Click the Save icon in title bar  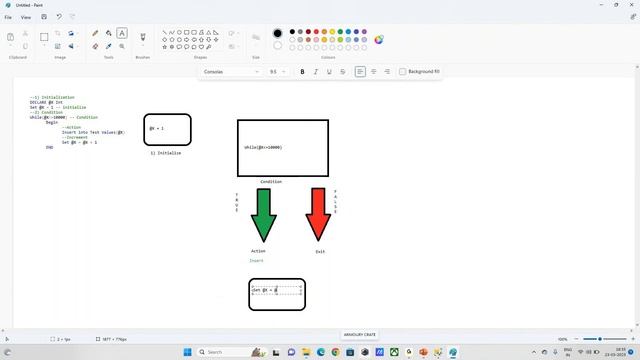pos(44,17)
